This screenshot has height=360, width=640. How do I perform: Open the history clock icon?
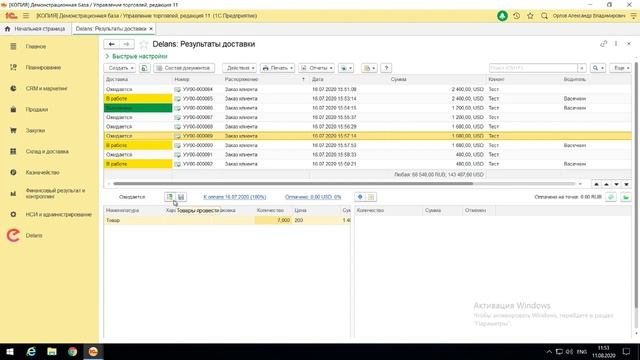(516, 16)
